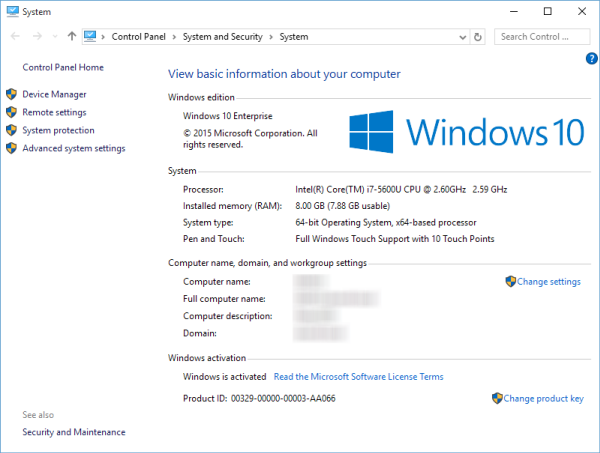Refresh the System page

point(477,37)
